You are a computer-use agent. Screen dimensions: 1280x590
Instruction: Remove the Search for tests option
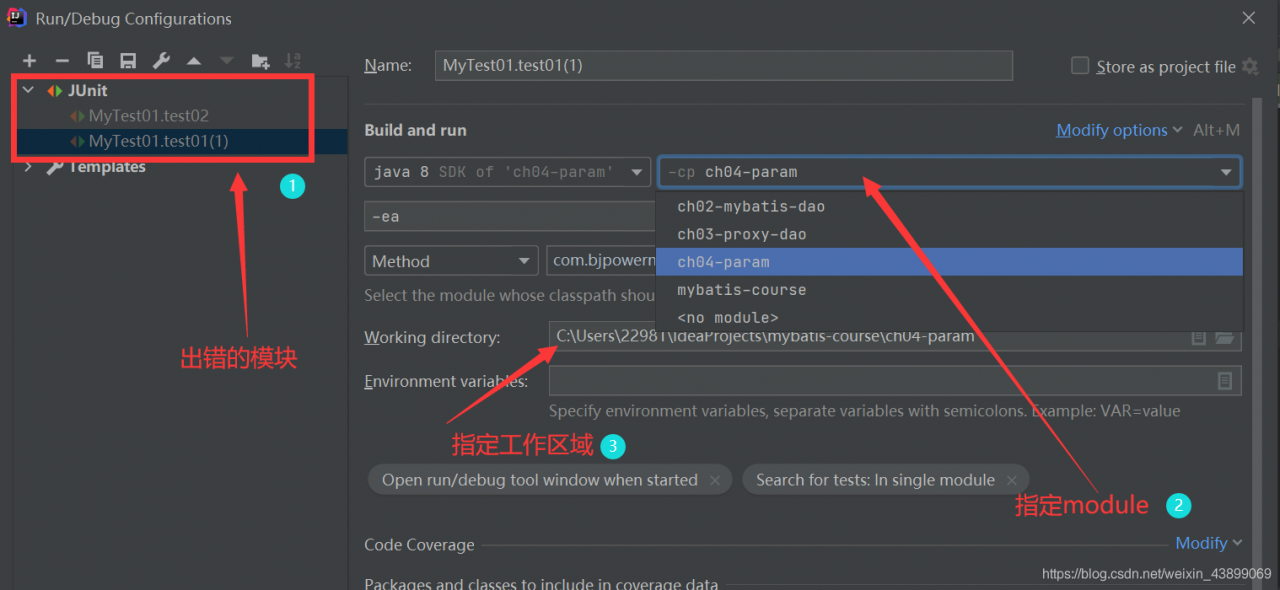tap(1011, 479)
